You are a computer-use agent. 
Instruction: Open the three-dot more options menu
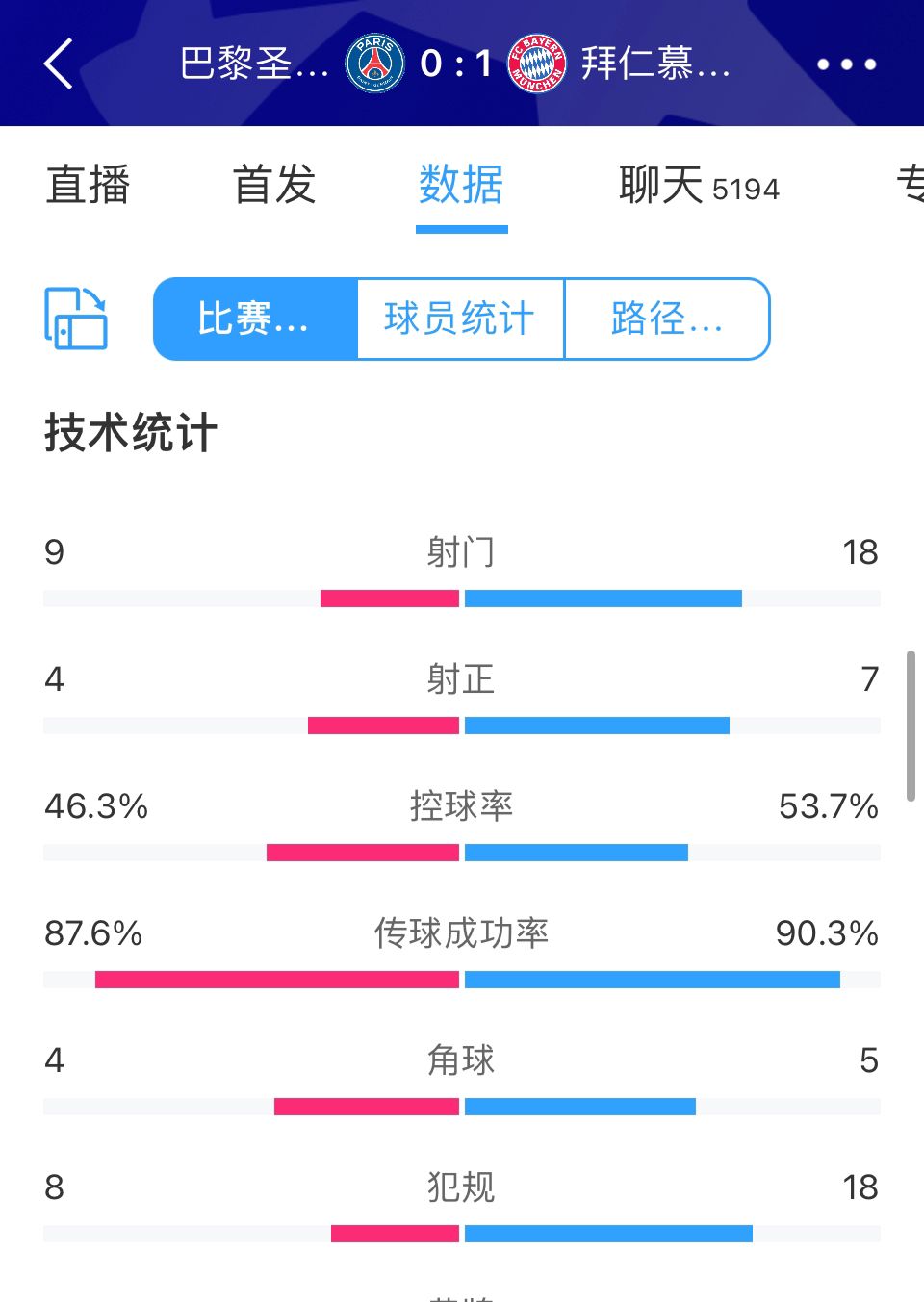pos(846,64)
